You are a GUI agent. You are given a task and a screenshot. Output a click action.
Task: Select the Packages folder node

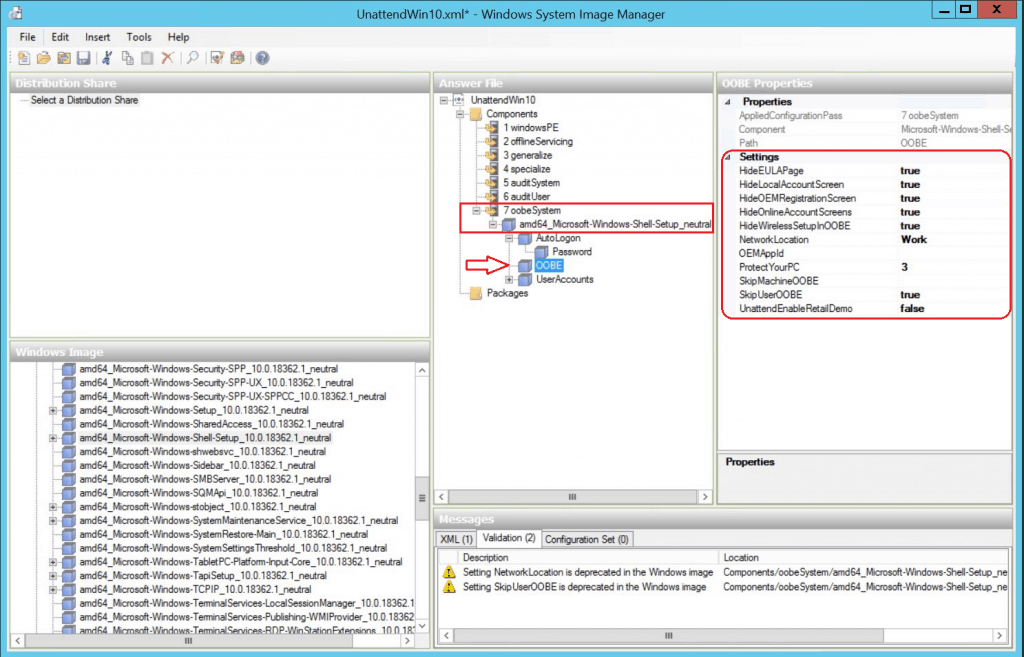click(507, 293)
